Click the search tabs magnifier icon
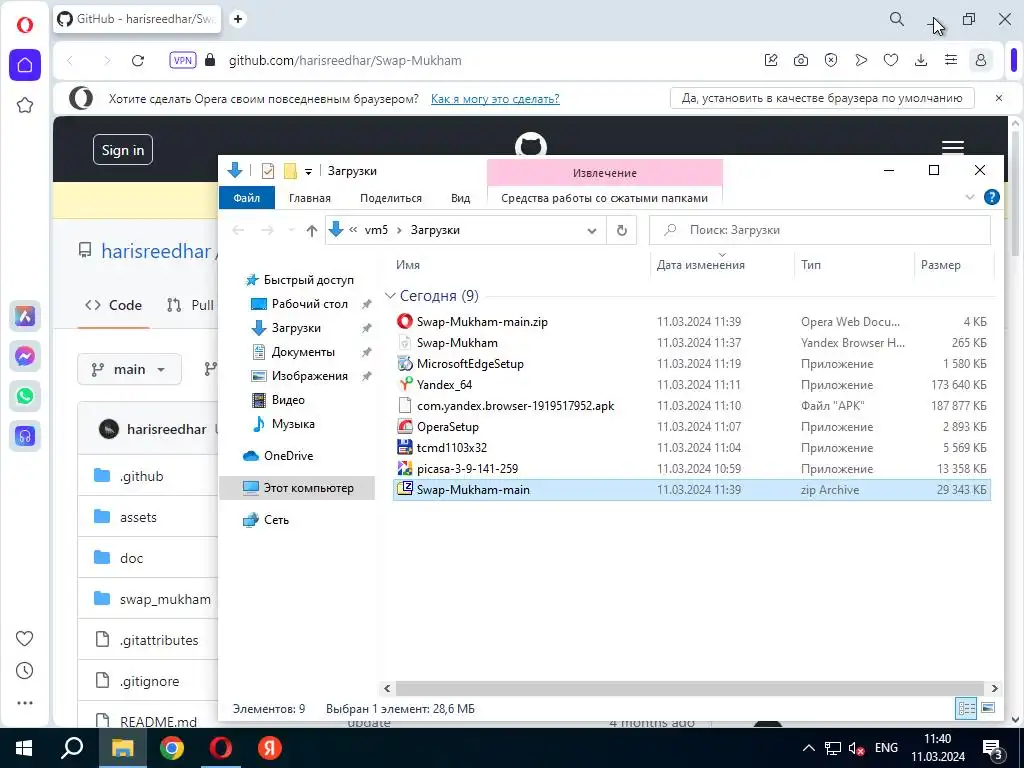The image size is (1024, 768). click(897, 20)
